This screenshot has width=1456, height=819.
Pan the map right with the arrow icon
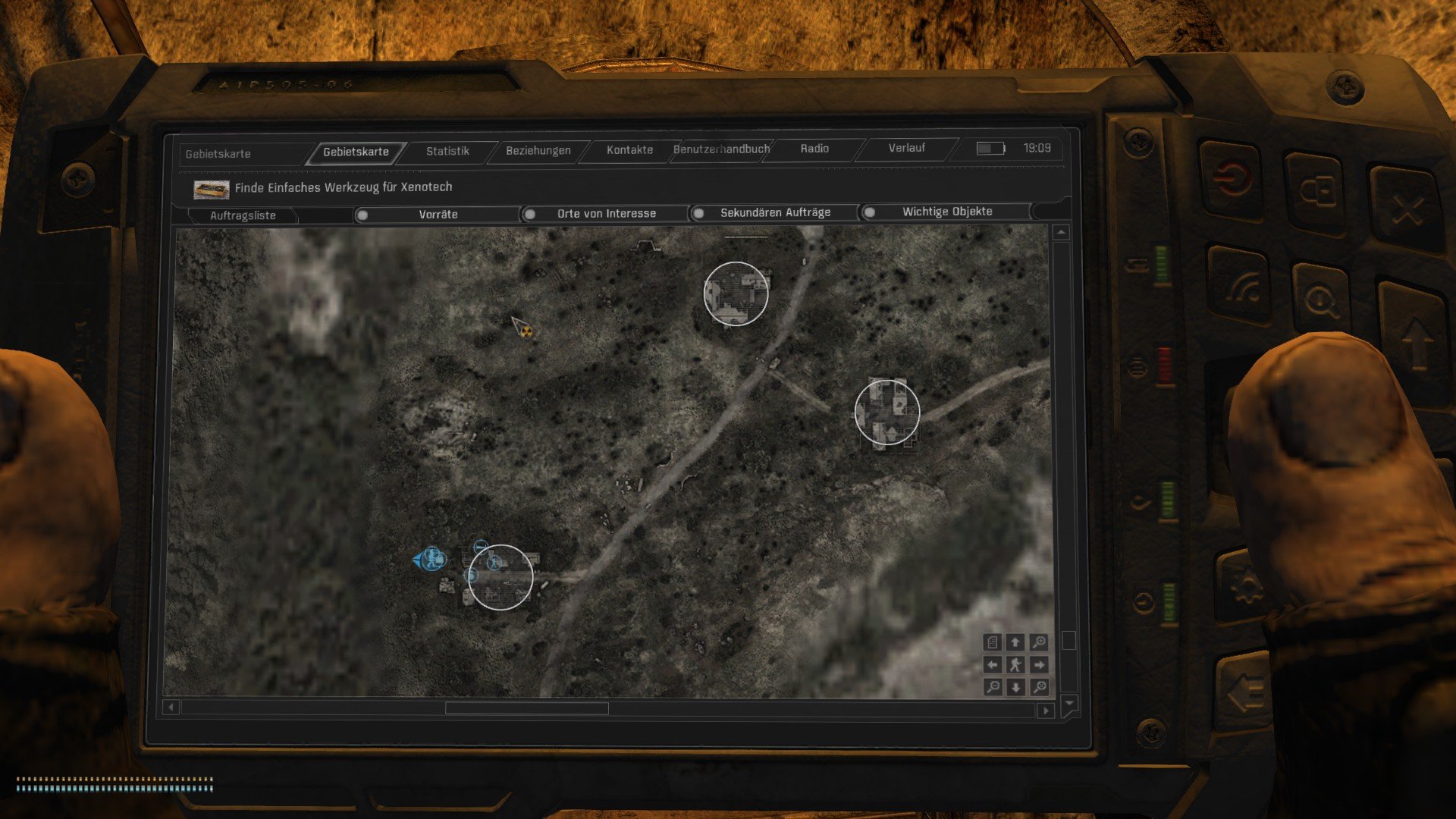pos(1039,665)
